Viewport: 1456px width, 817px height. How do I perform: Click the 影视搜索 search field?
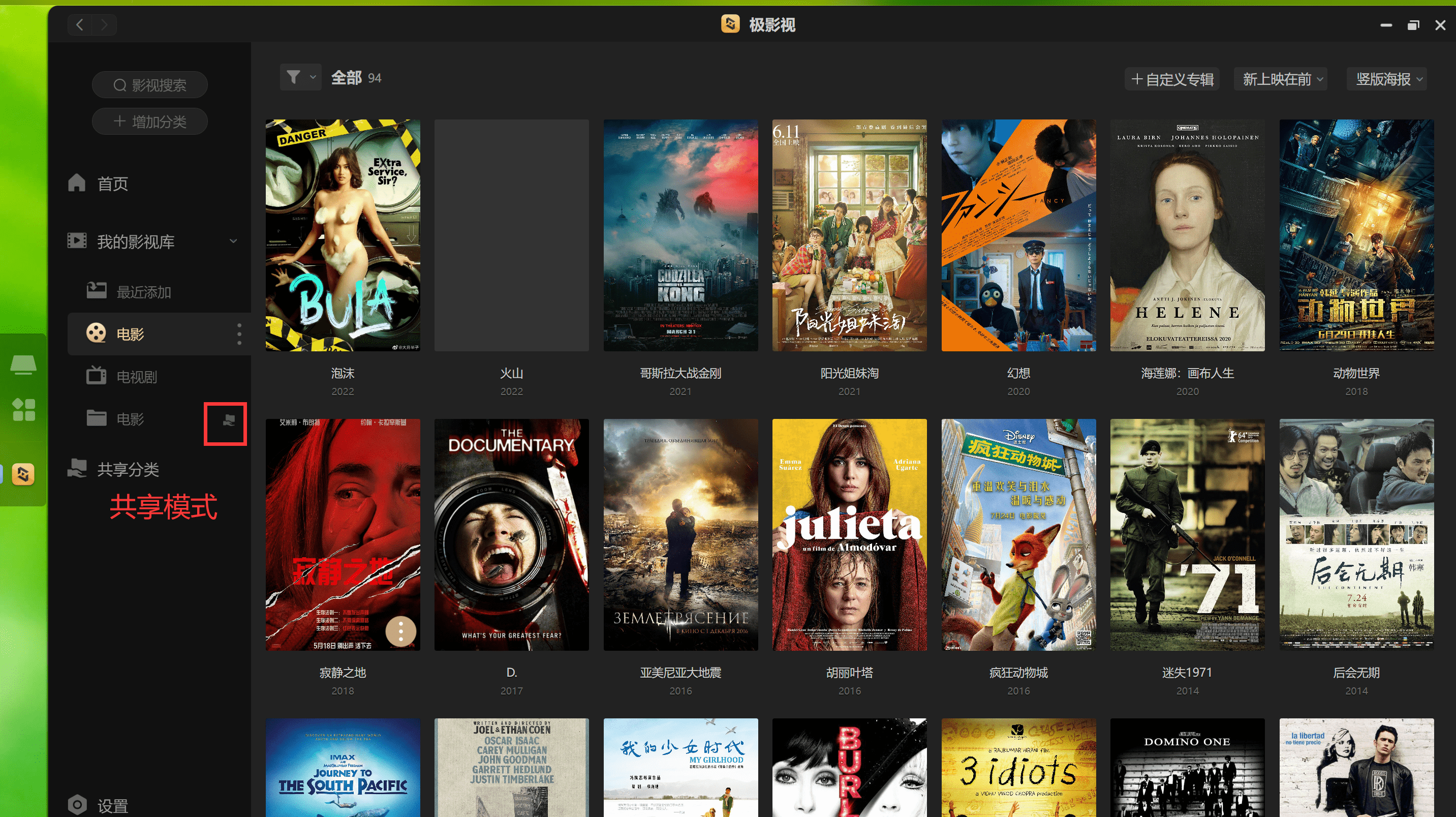coord(150,85)
